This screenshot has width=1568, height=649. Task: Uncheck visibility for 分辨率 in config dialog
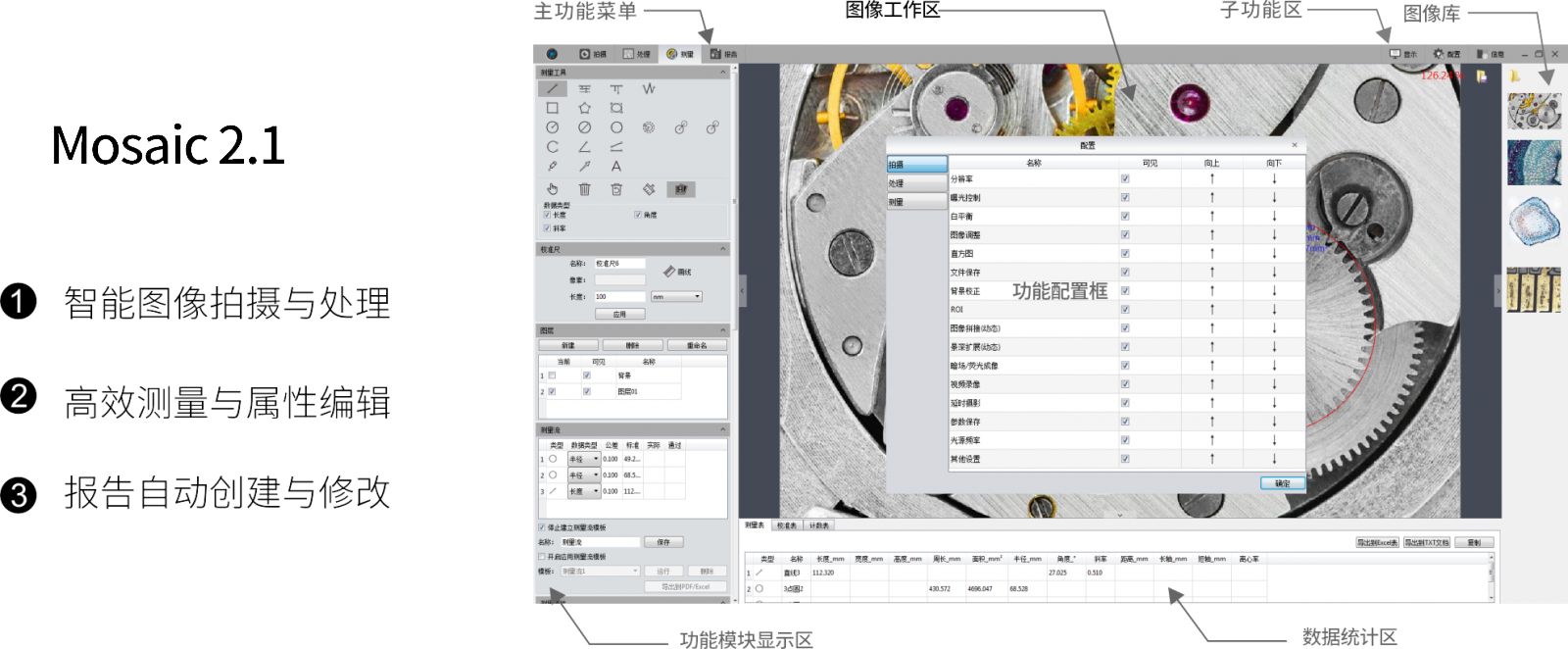(1125, 178)
